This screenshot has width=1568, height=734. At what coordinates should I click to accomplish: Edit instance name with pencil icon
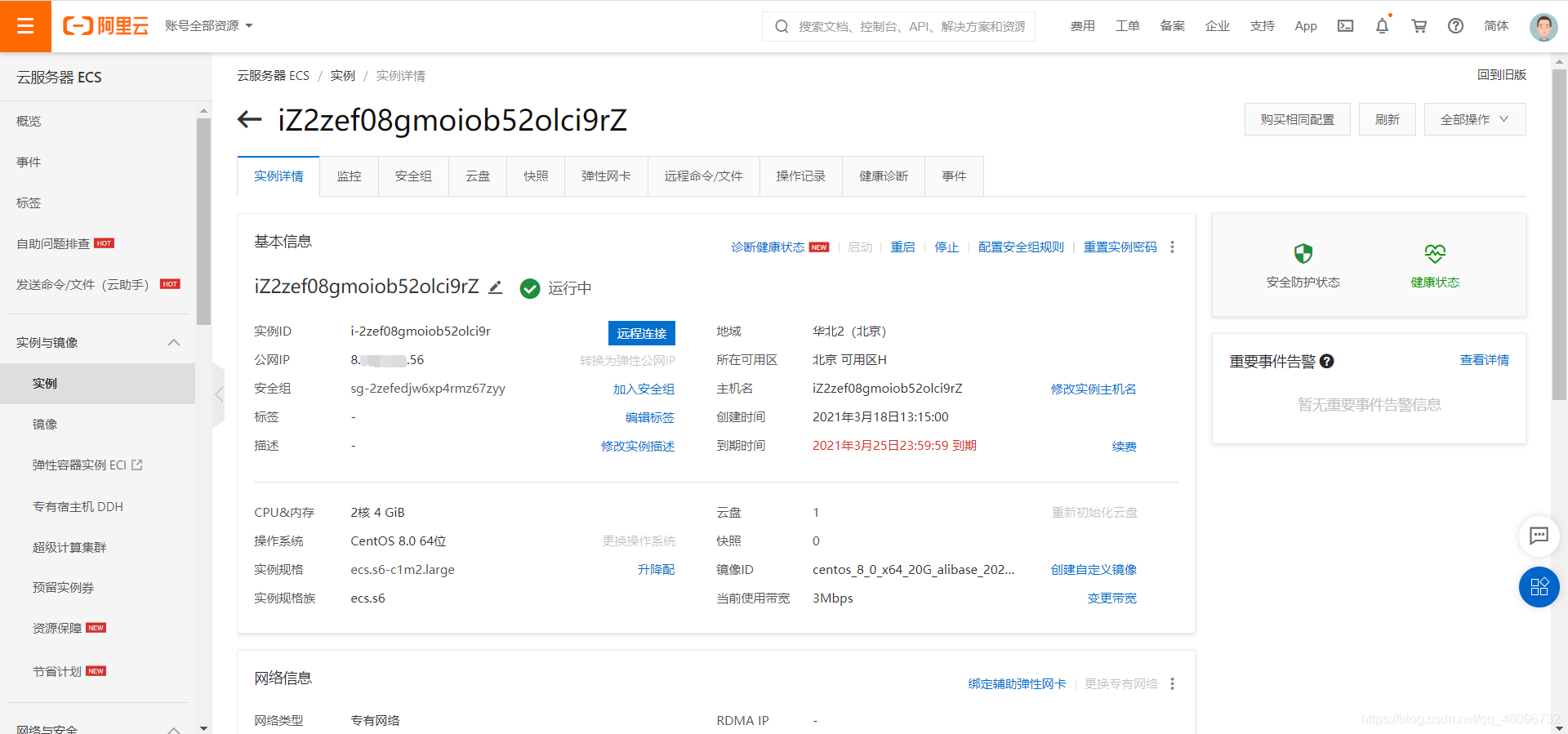(495, 287)
